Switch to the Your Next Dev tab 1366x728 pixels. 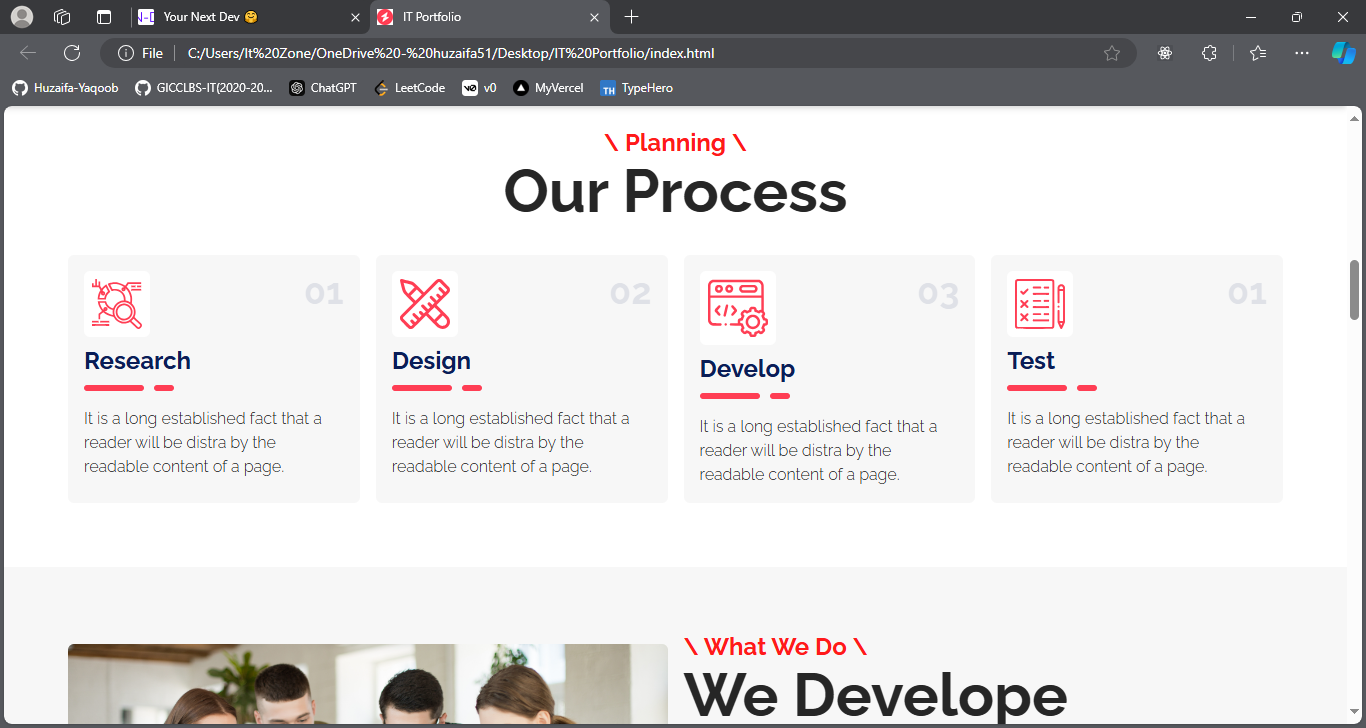click(x=249, y=17)
